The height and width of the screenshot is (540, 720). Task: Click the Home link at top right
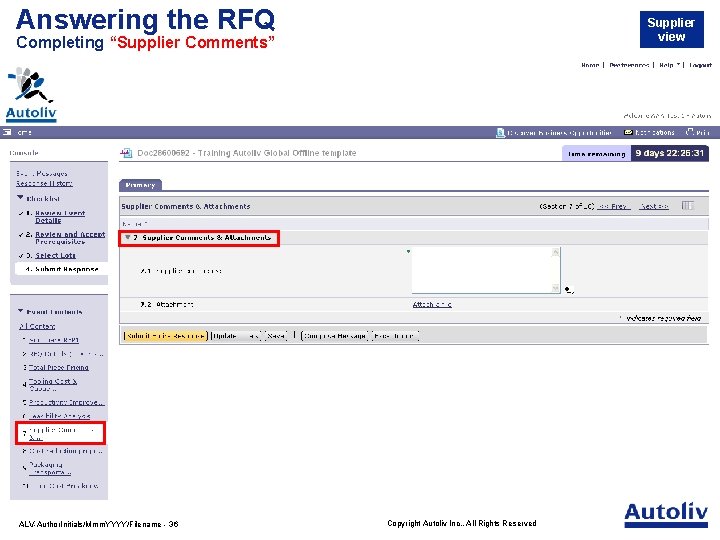pos(590,65)
